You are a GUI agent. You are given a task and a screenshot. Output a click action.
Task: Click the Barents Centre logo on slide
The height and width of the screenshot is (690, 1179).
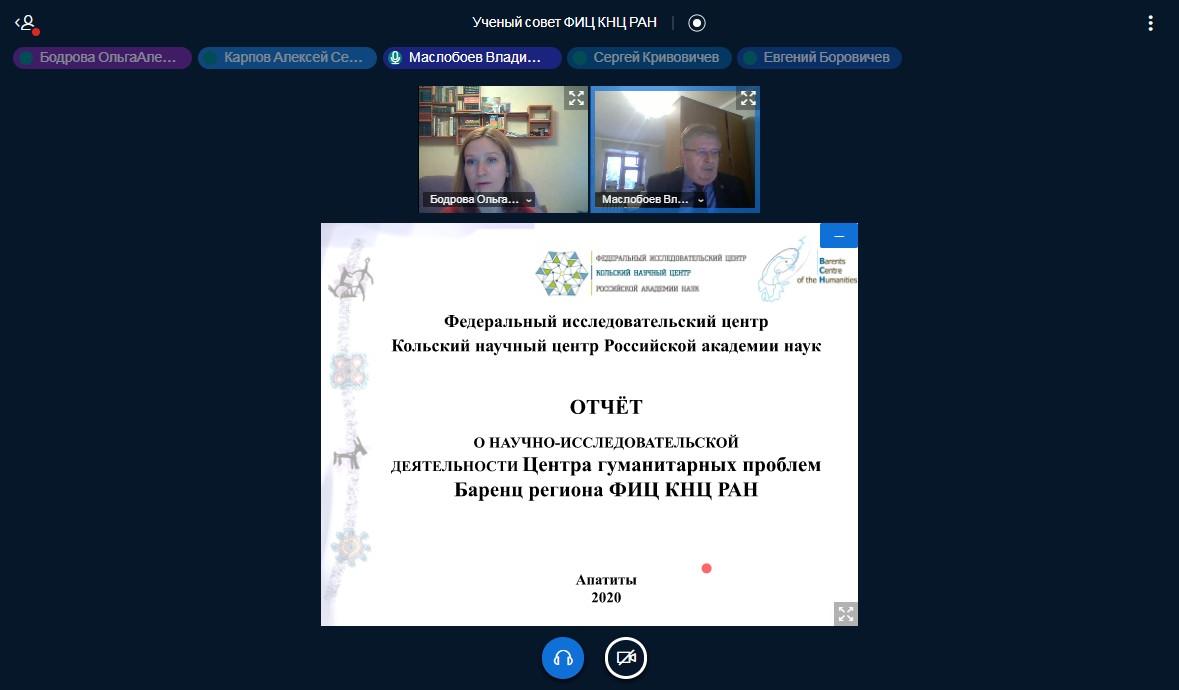[x=808, y=269]
